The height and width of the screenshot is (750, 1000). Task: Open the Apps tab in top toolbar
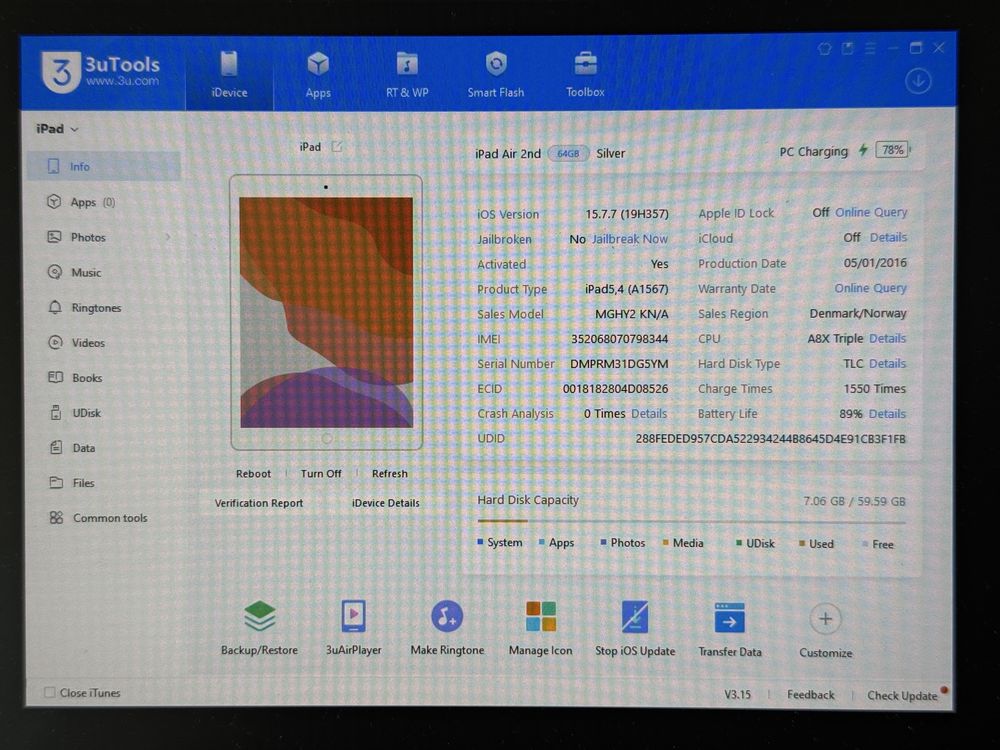318,75
